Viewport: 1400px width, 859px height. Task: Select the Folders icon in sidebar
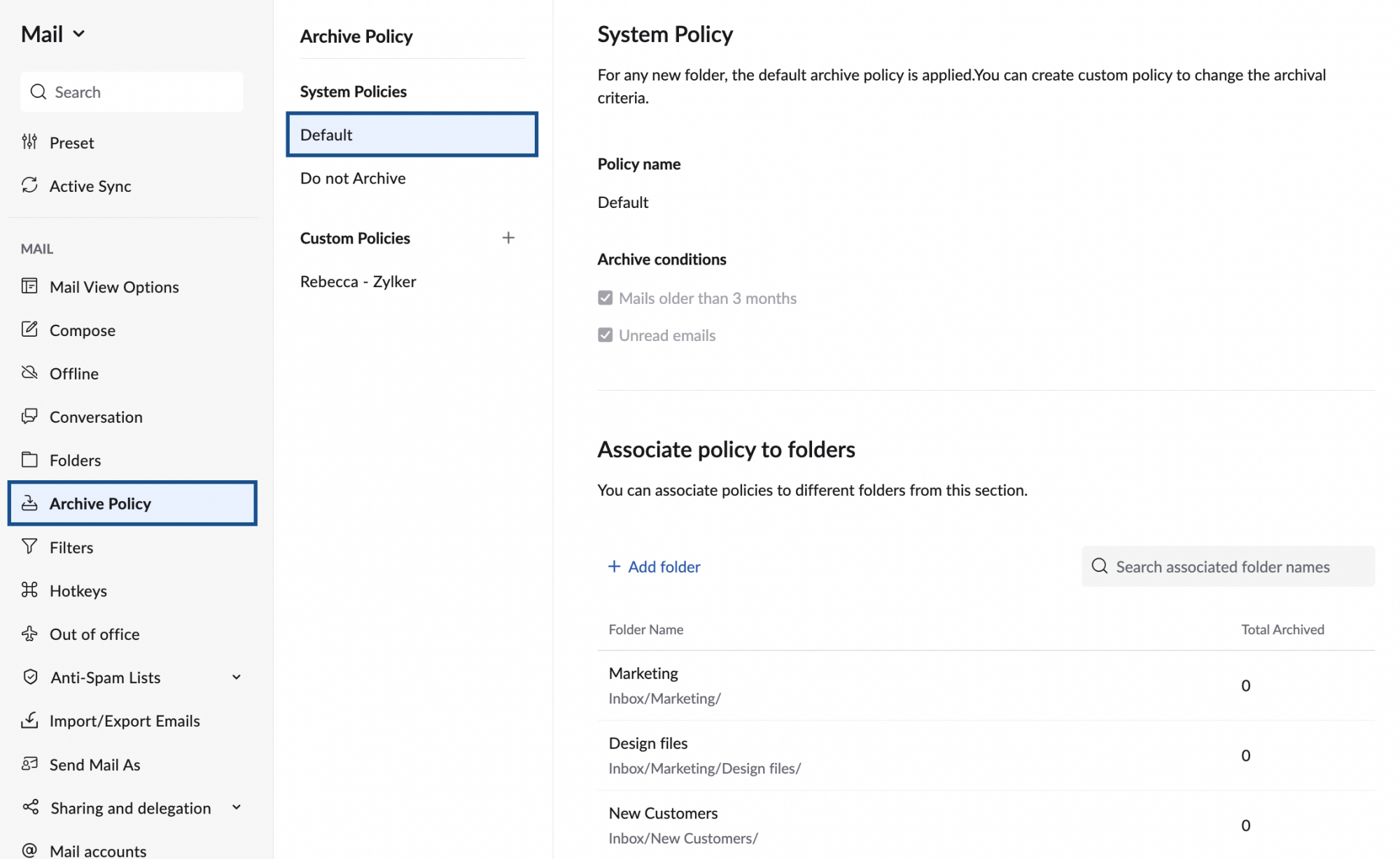click(30, 459)
